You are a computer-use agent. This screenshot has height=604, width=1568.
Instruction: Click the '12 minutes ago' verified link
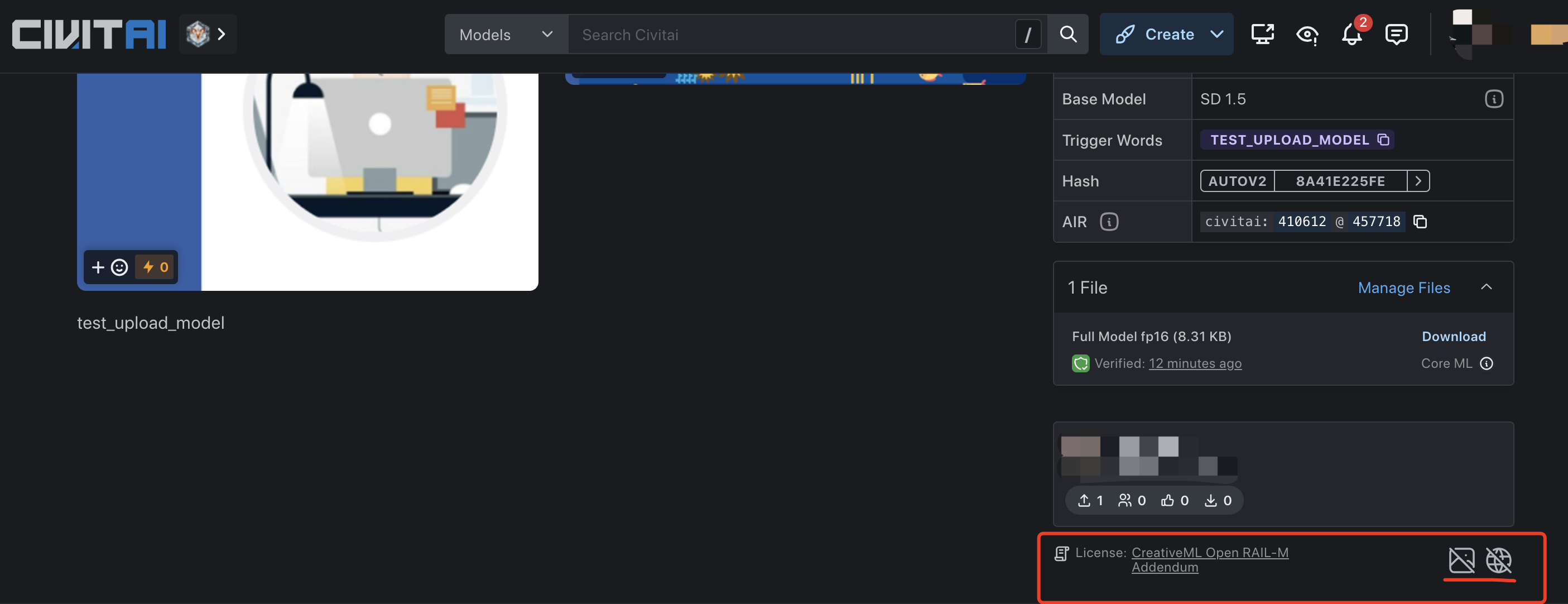tap(1195, 363)
